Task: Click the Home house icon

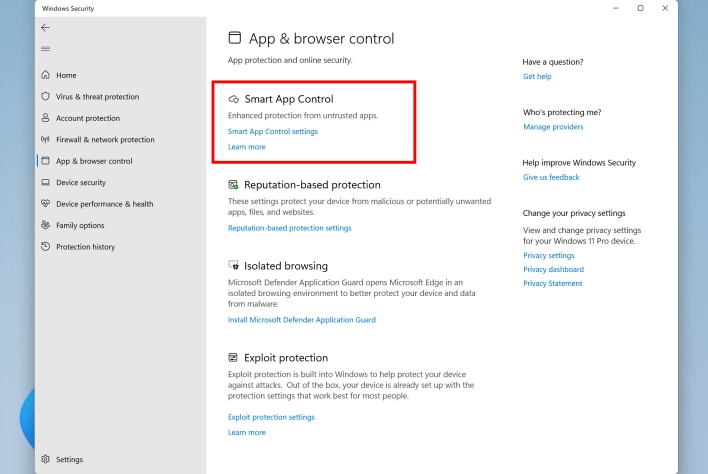Action: tap(46, 75)
